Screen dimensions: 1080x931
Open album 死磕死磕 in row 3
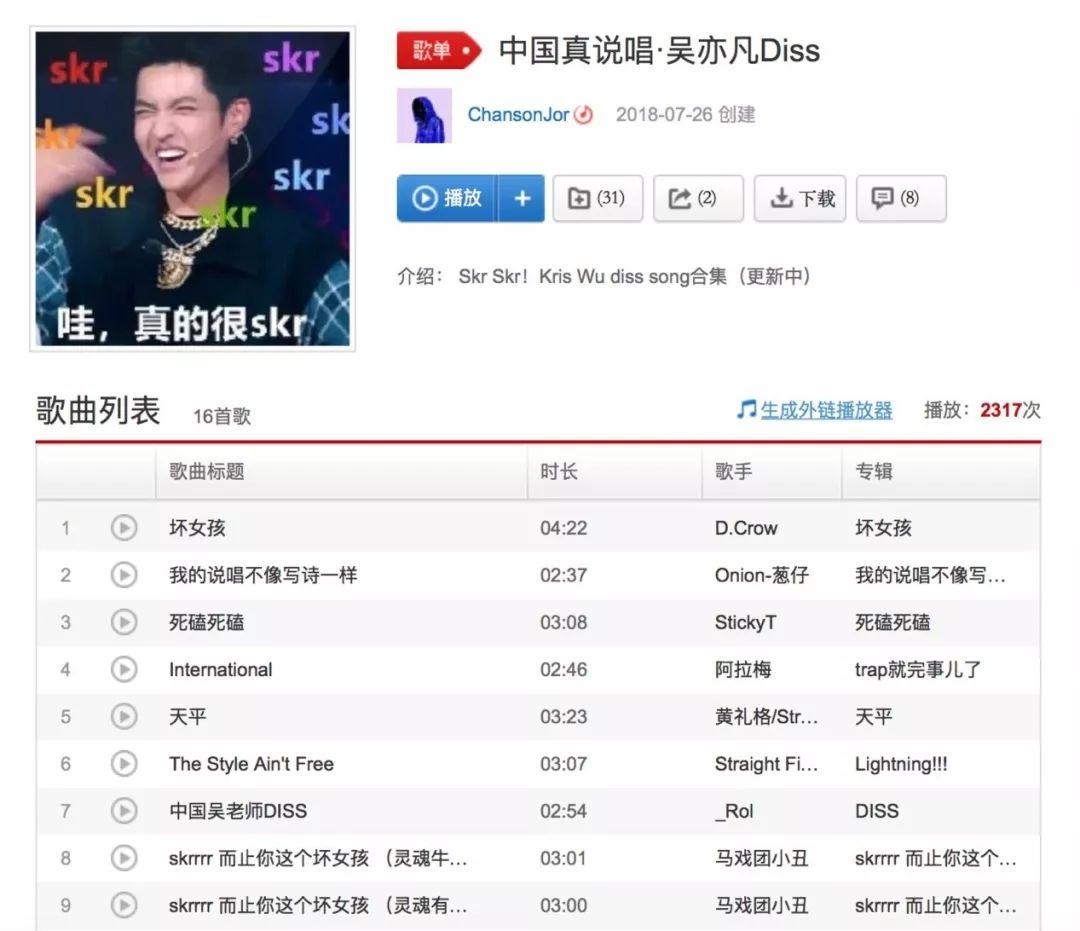coord(893,623)
